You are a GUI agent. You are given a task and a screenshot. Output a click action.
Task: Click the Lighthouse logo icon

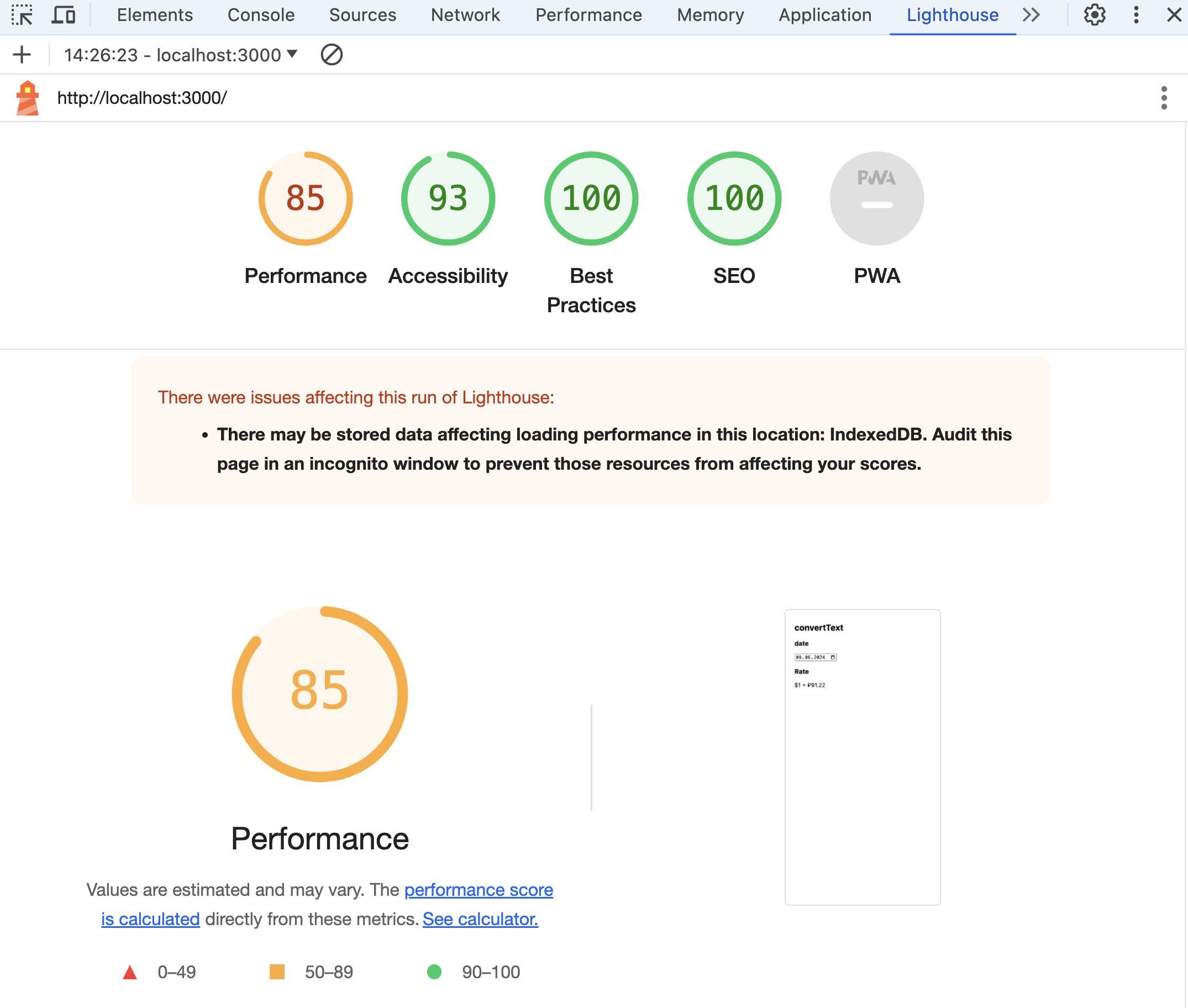28,98
